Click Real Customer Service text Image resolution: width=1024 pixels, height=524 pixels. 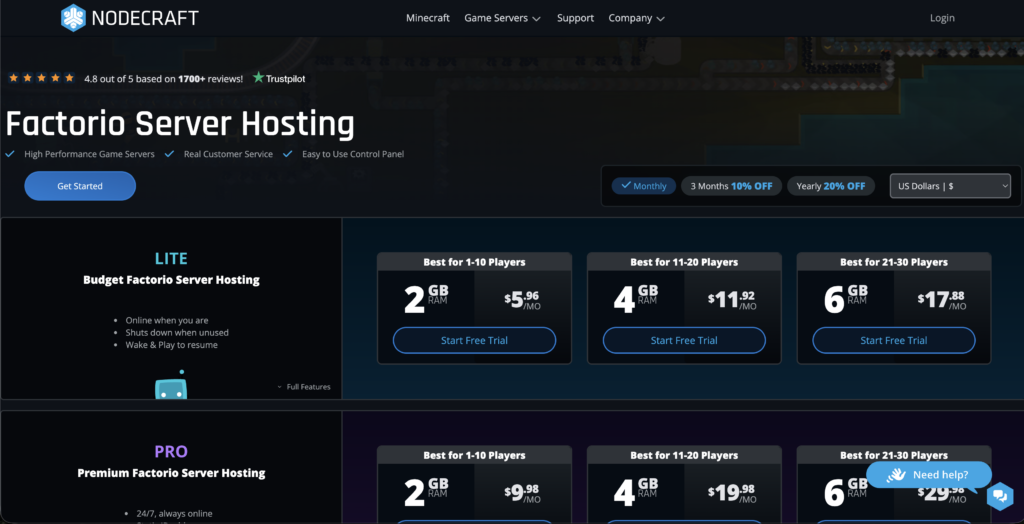[x=229, y=154]
